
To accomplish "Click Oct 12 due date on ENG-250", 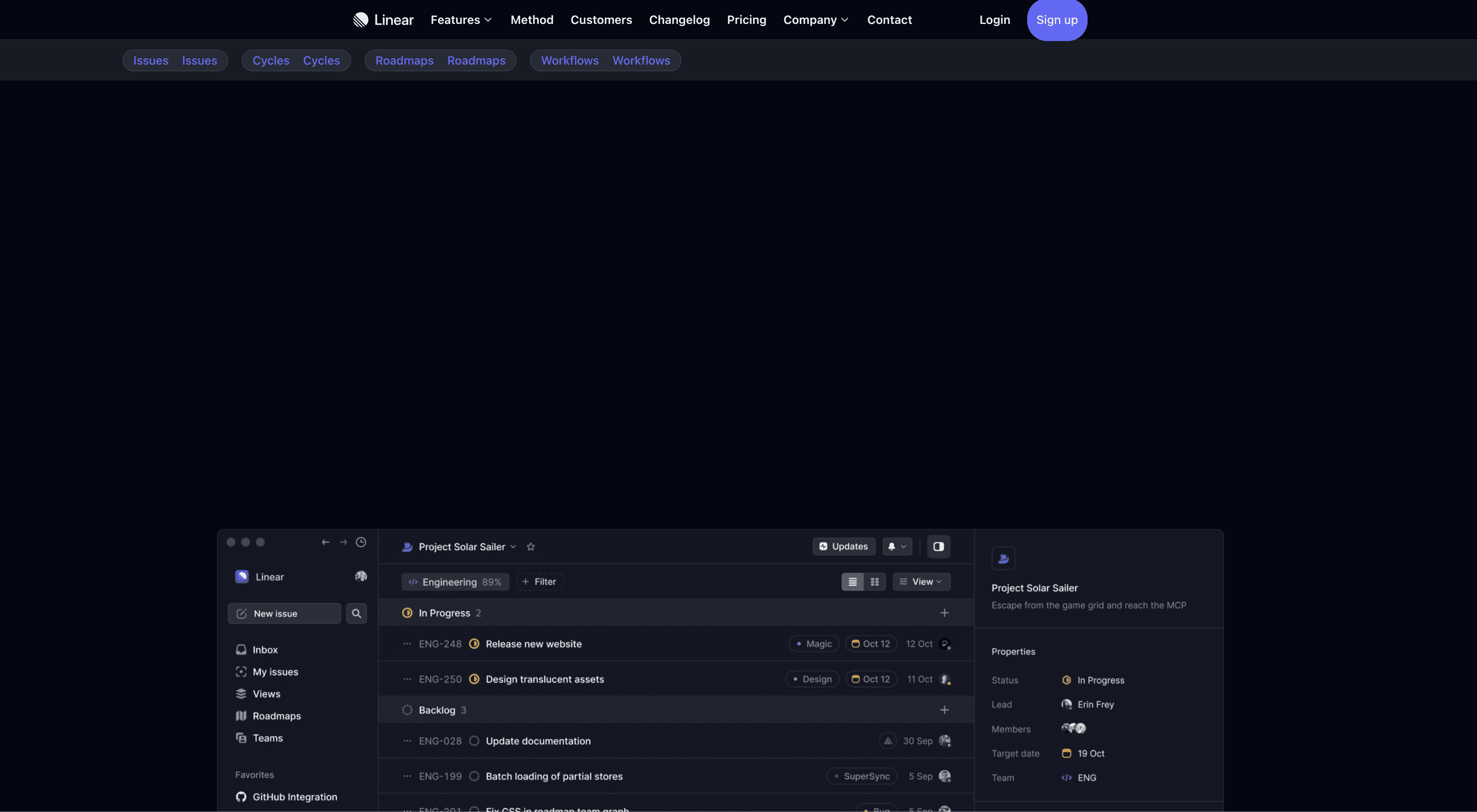I will click(x=871, y=679).
